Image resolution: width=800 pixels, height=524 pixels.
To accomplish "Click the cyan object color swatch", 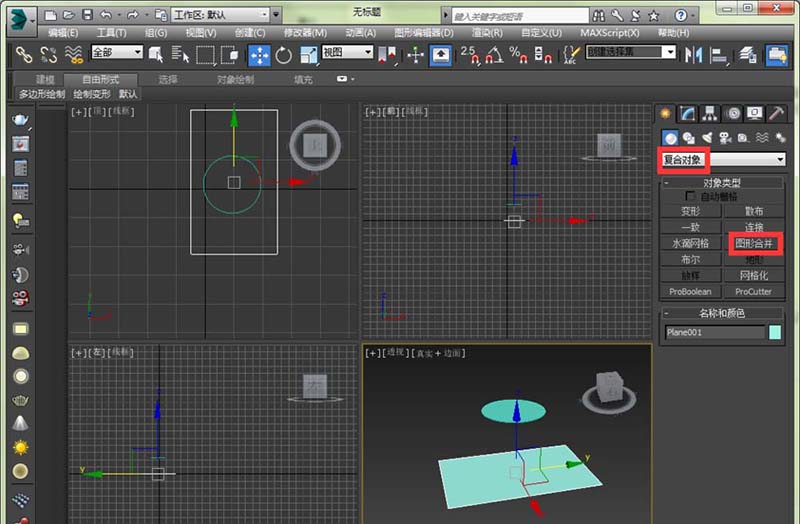I will click(x=775, y=332).
